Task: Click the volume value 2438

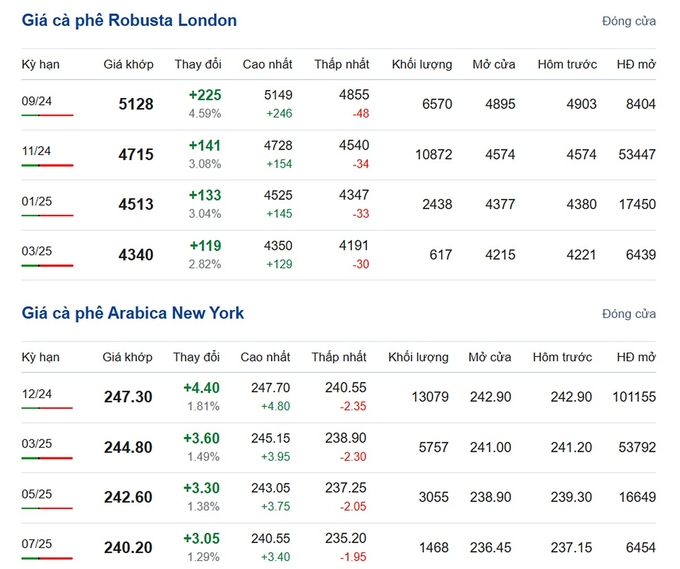Action: (x=437, y=204)
